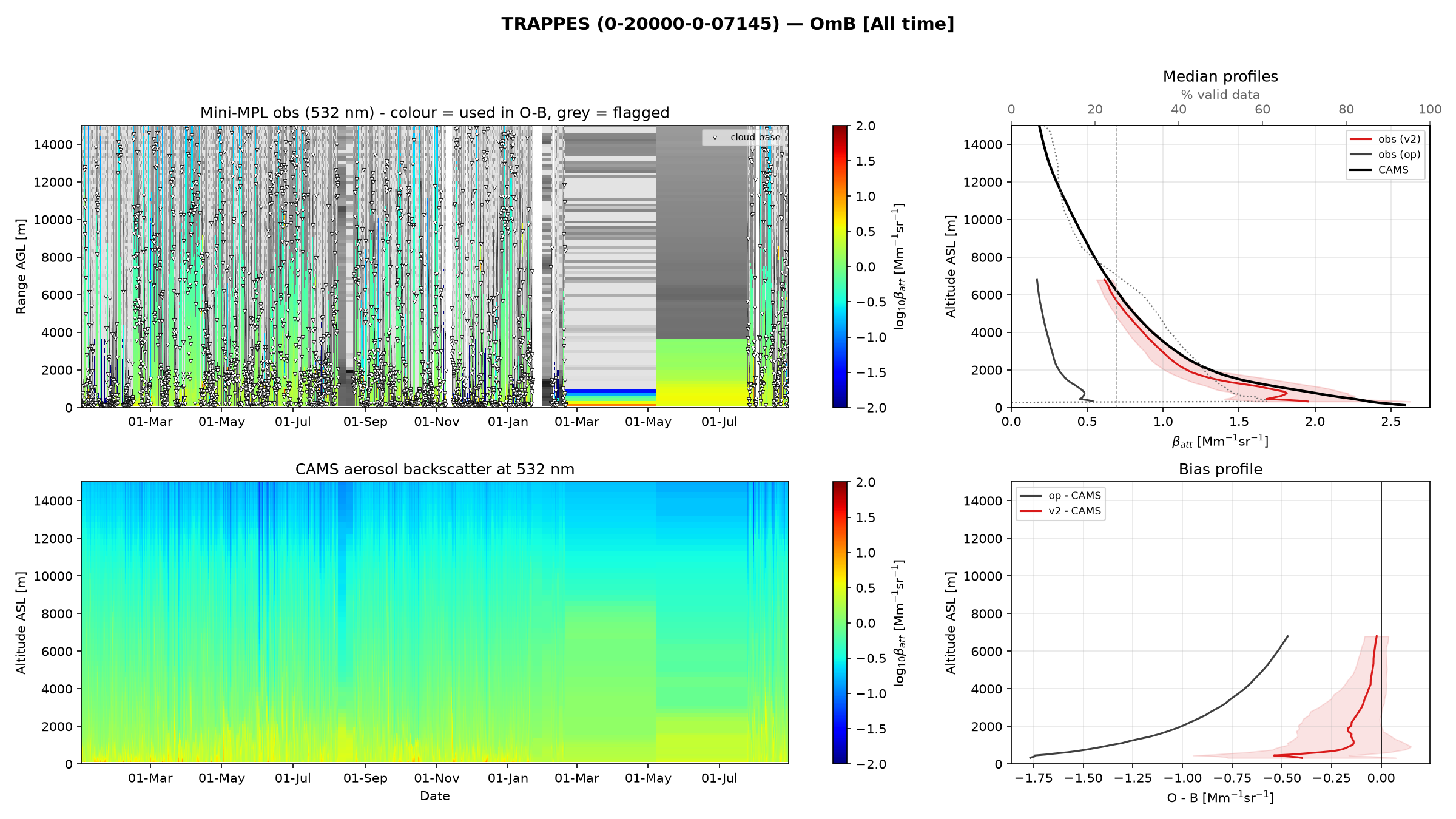Select the 1.0 tick on Median profiles x-axis
Screen dimensions: 1456x819
tap(1163, 422)
